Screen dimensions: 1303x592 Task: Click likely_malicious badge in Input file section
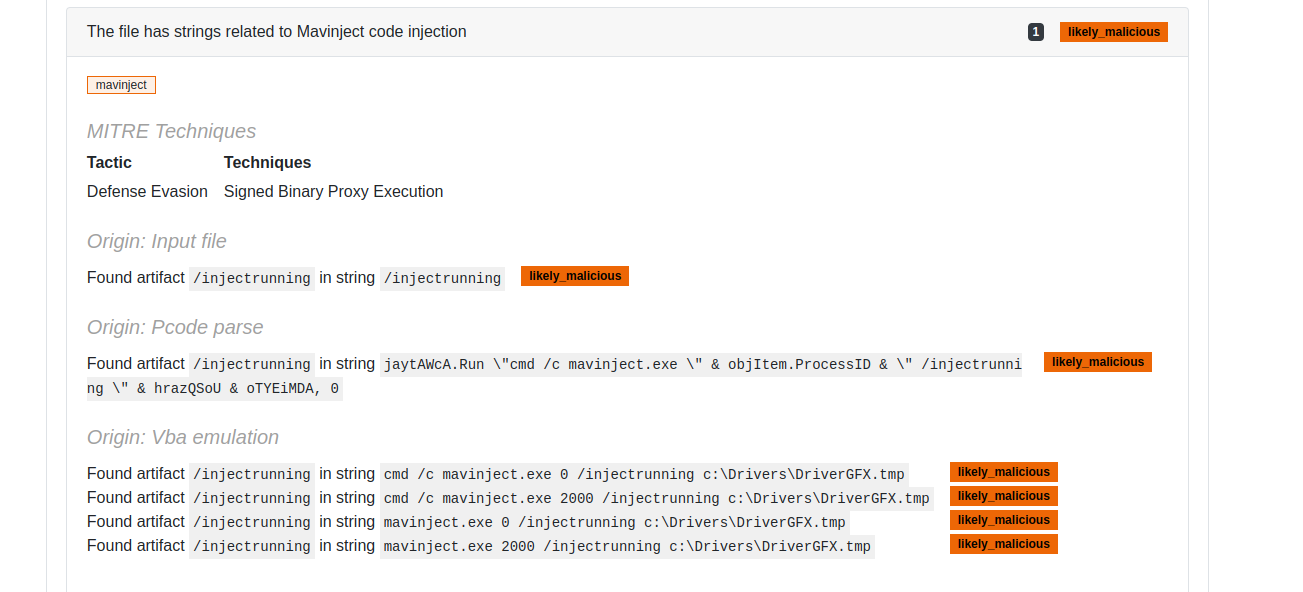pyautogui.click(x=575, y=276)
